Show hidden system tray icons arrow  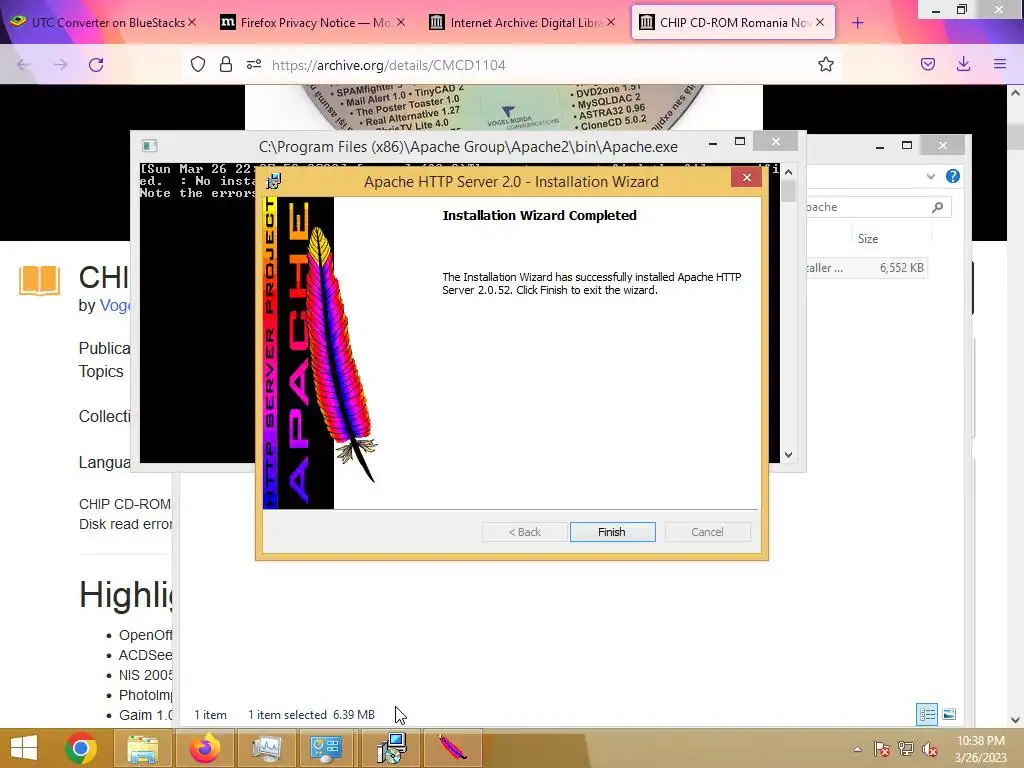click(x=857, y=749)
